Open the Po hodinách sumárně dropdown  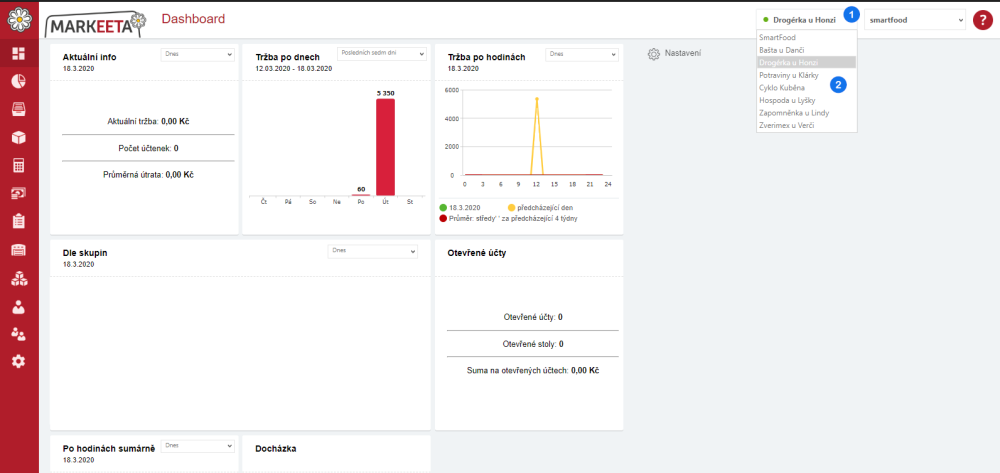point(198,446)
